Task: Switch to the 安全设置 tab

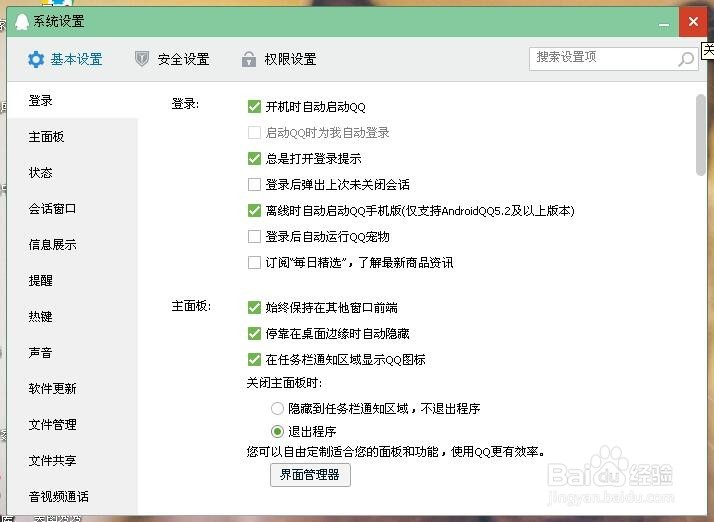Action: pyautogui.click(x=172, y=59)
